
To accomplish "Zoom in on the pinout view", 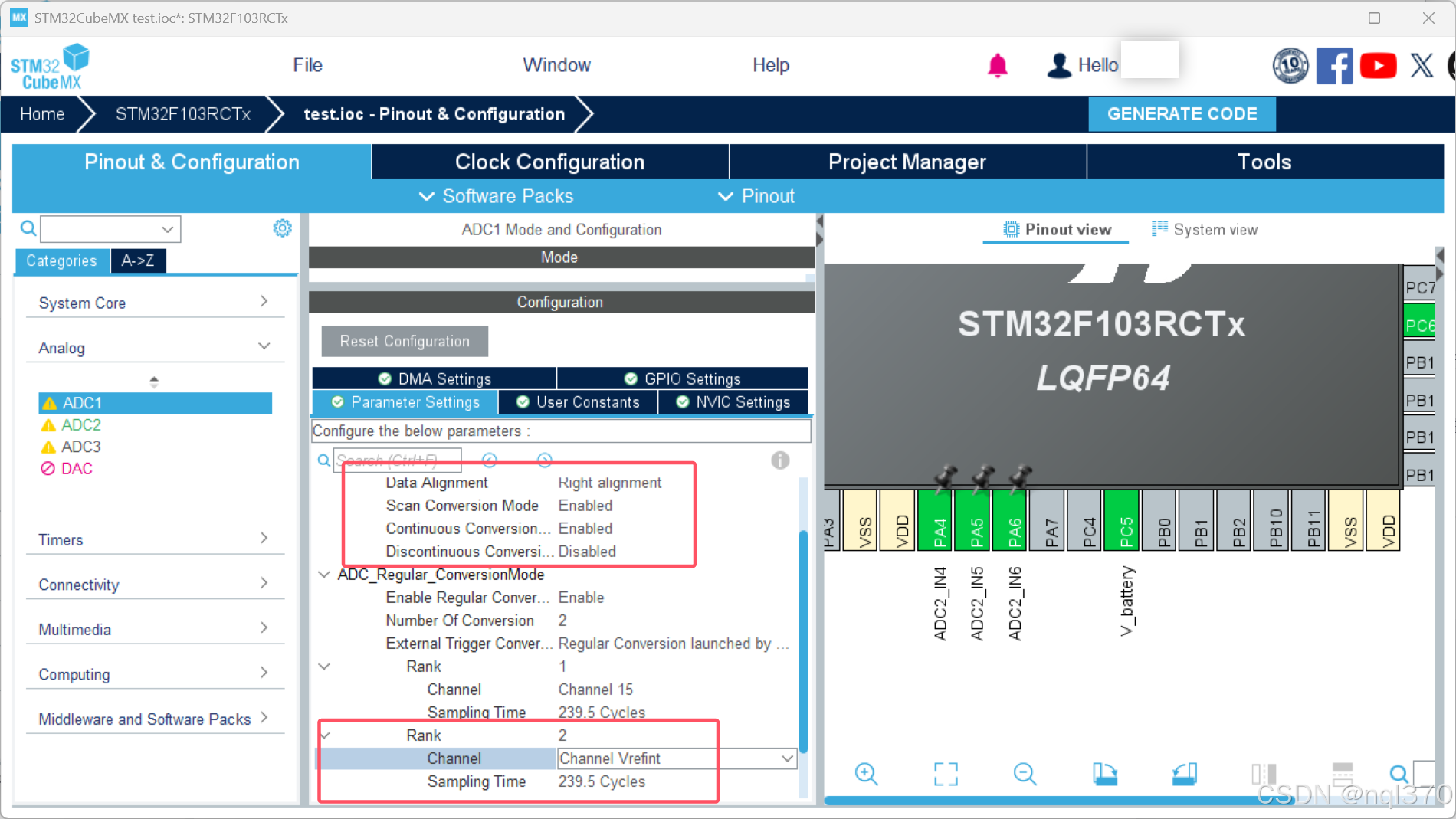I will pos(866,774).
